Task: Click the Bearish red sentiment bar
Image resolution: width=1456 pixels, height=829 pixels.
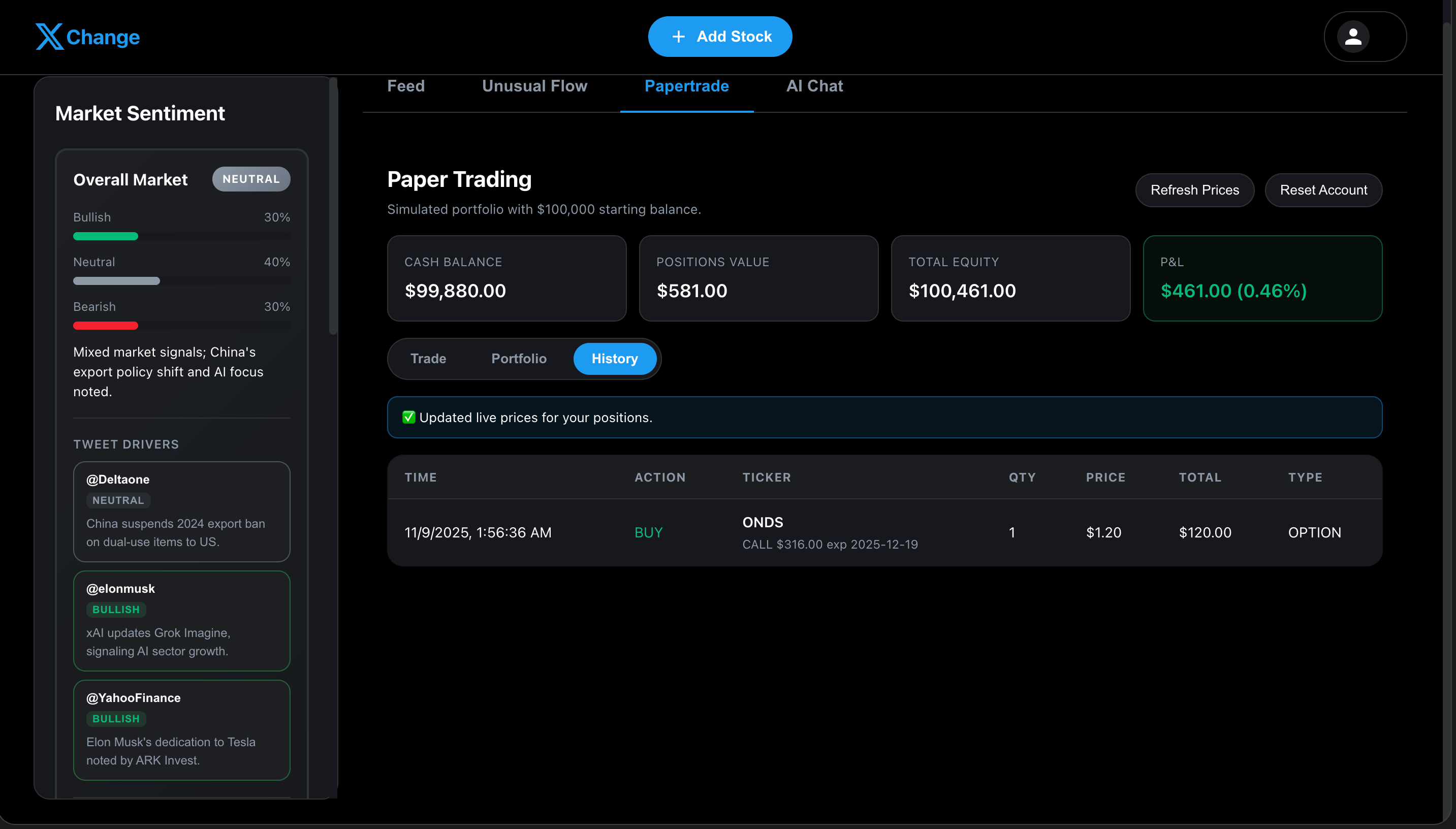Action: click(106, 326)
